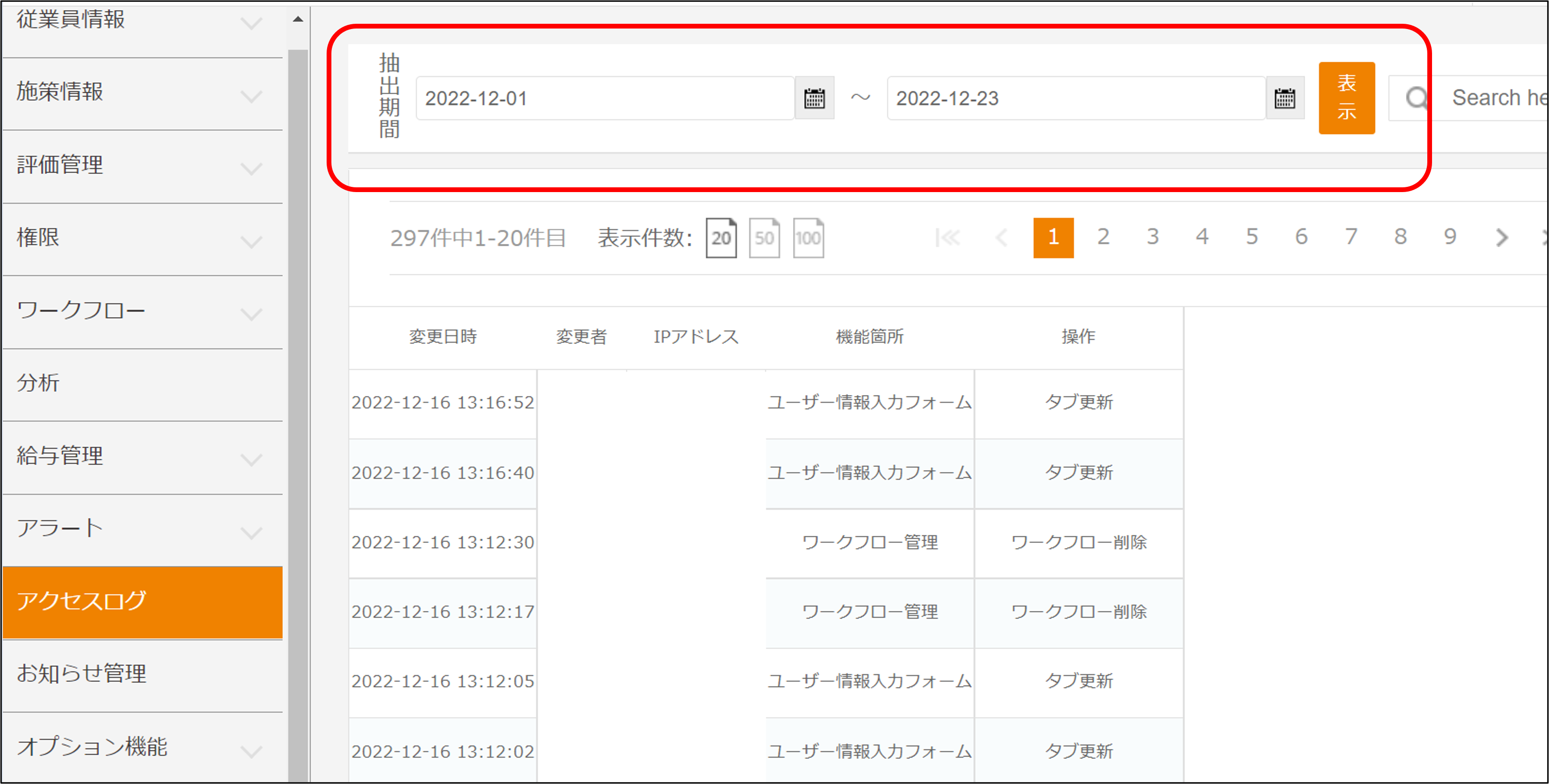1549x784 pixels.
Task: Expand the オプション機能 menu chevron
Action: click(x=252, y=751)
